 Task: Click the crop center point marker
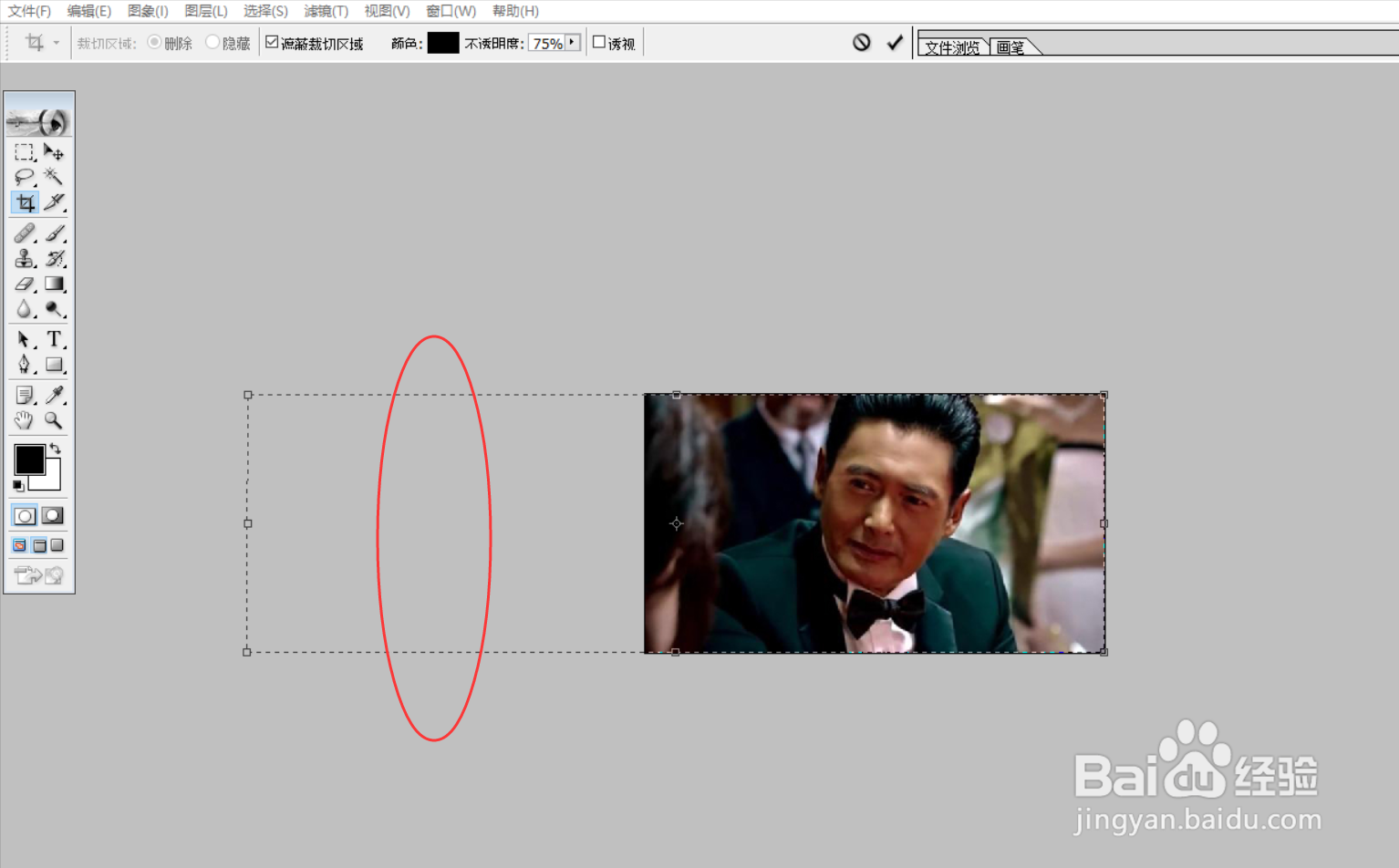pyautogui.click(x=676, y=523)
